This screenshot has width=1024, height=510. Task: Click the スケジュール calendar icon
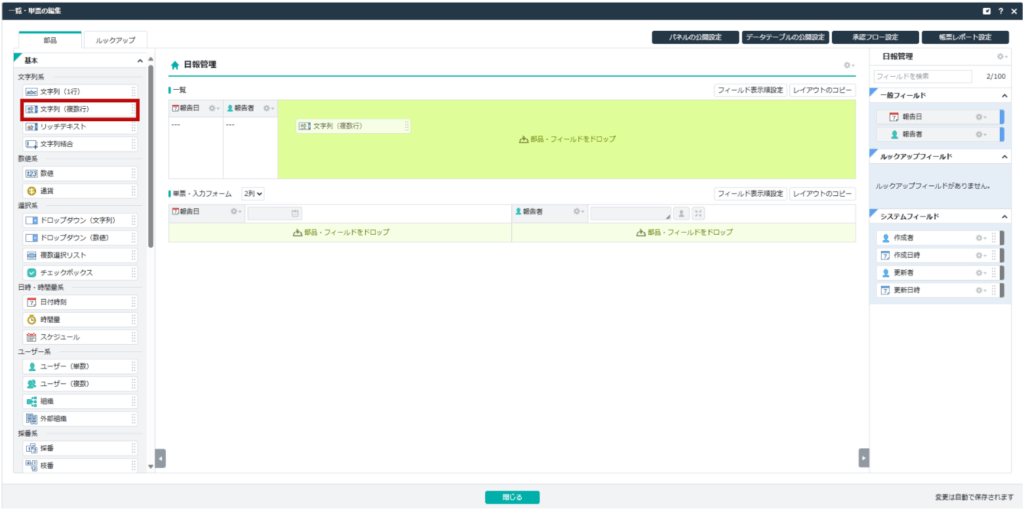tap(31, 337)
